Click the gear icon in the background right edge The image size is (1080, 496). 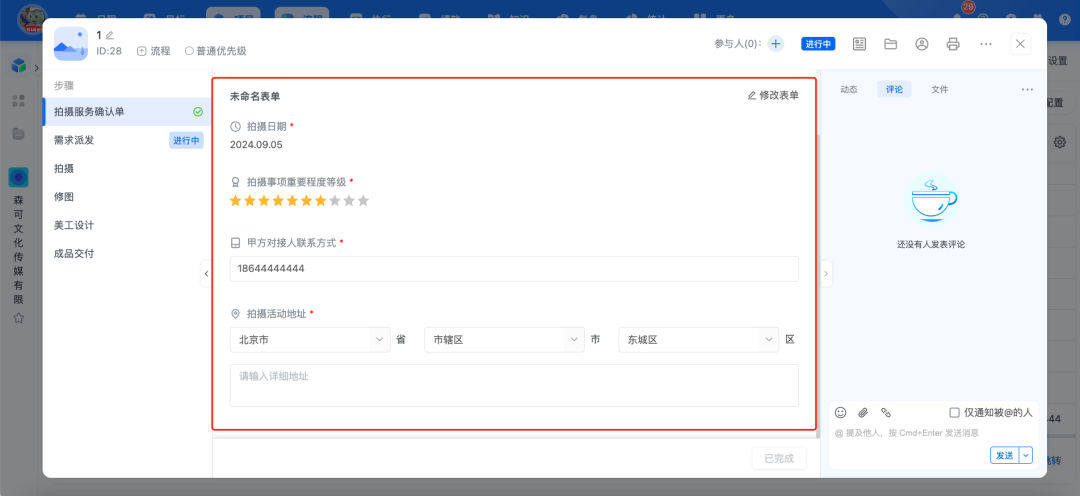coord(1060,143)
